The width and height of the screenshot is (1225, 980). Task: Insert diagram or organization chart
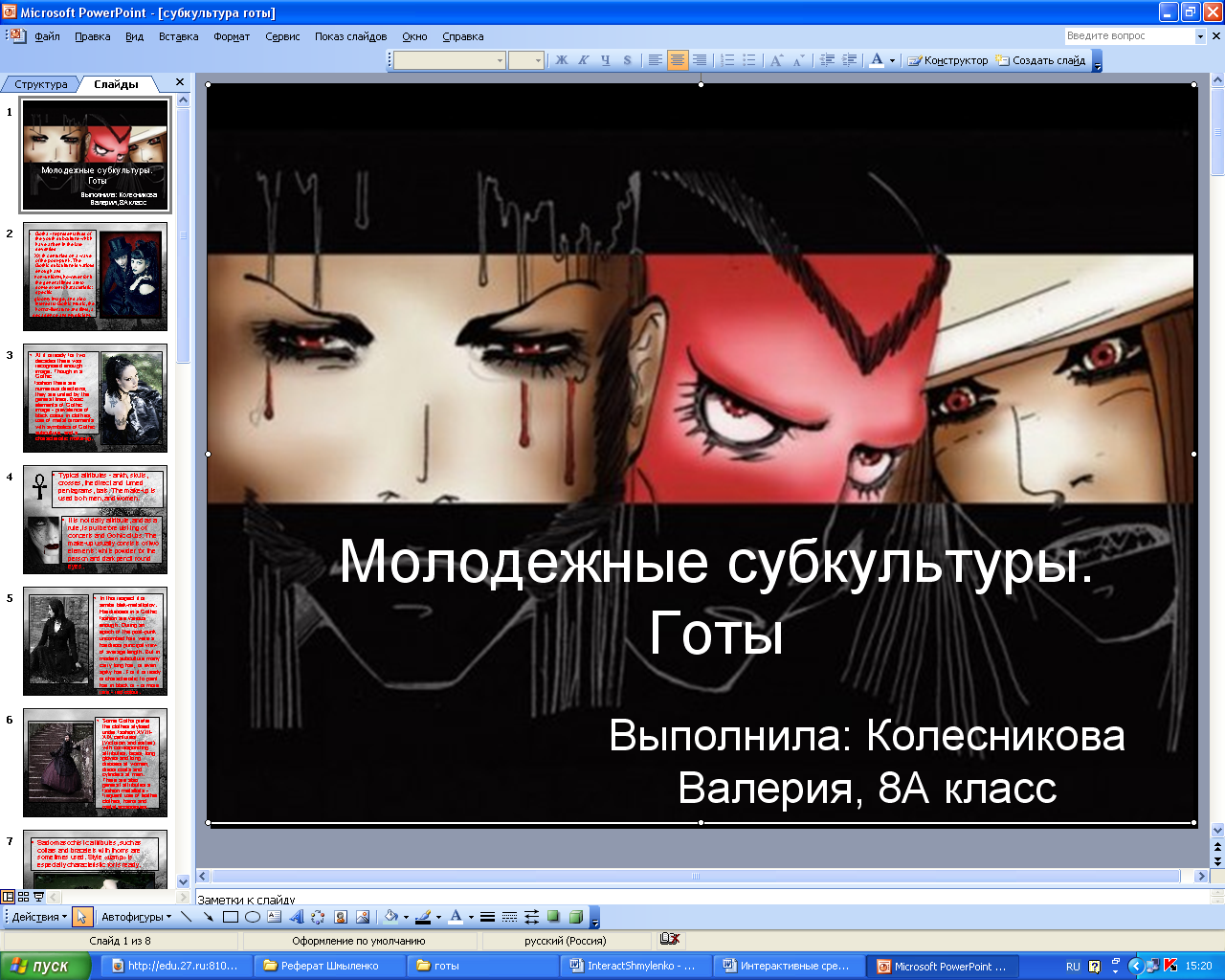(x=319, y=917)
